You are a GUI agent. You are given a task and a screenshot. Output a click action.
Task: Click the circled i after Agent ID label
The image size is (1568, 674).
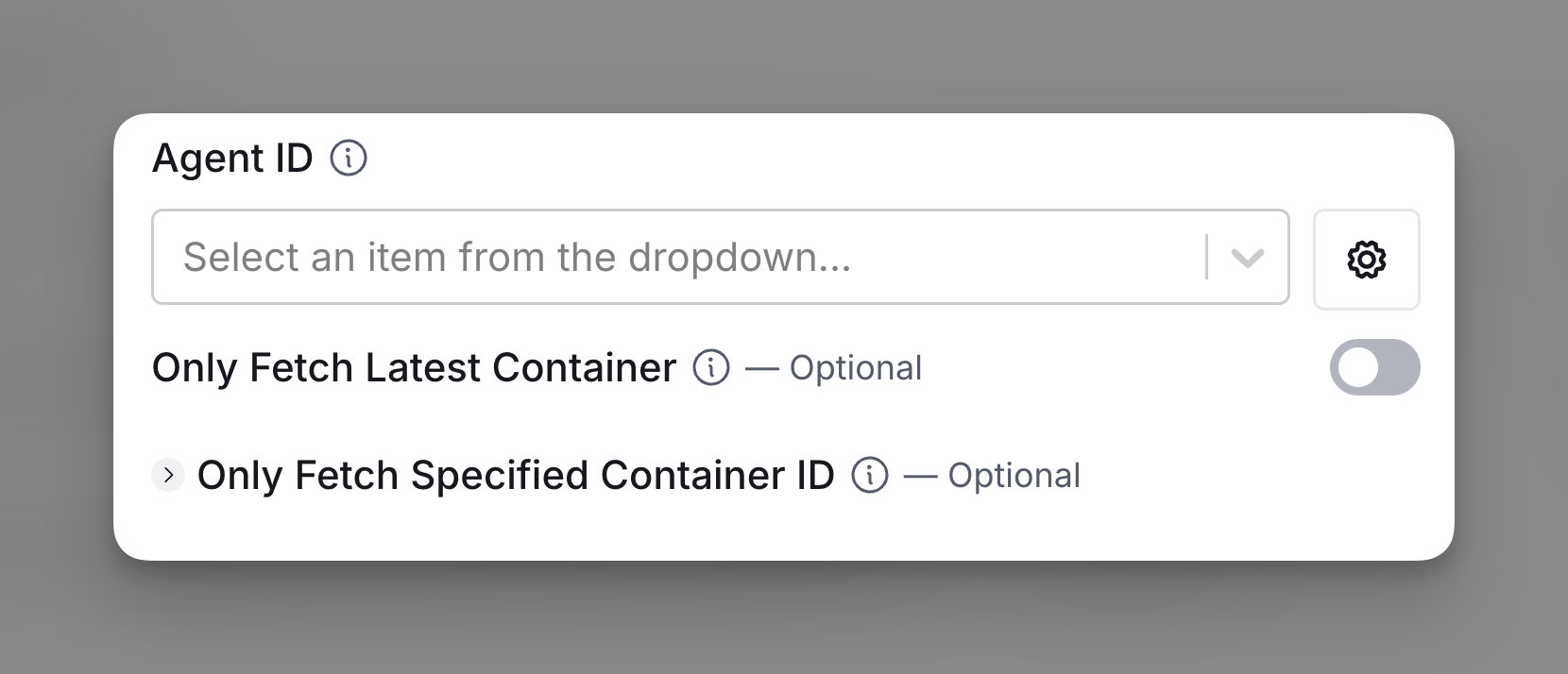point(348,158)
